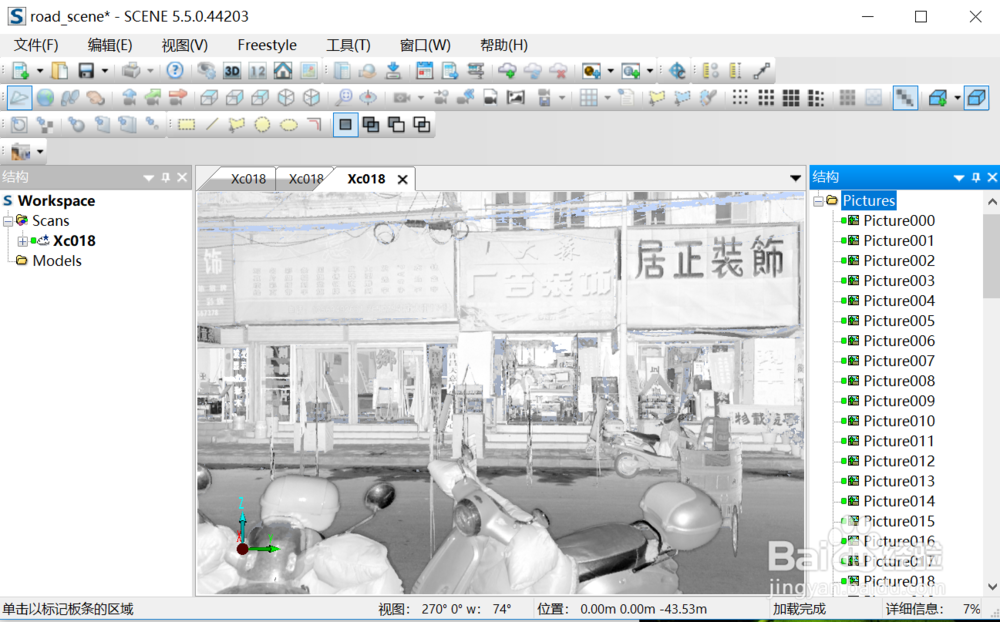Viewport: 1000px width, 622px height.
Task: Click the green arrow camera viewpoint icon
Action: point(153,98)
